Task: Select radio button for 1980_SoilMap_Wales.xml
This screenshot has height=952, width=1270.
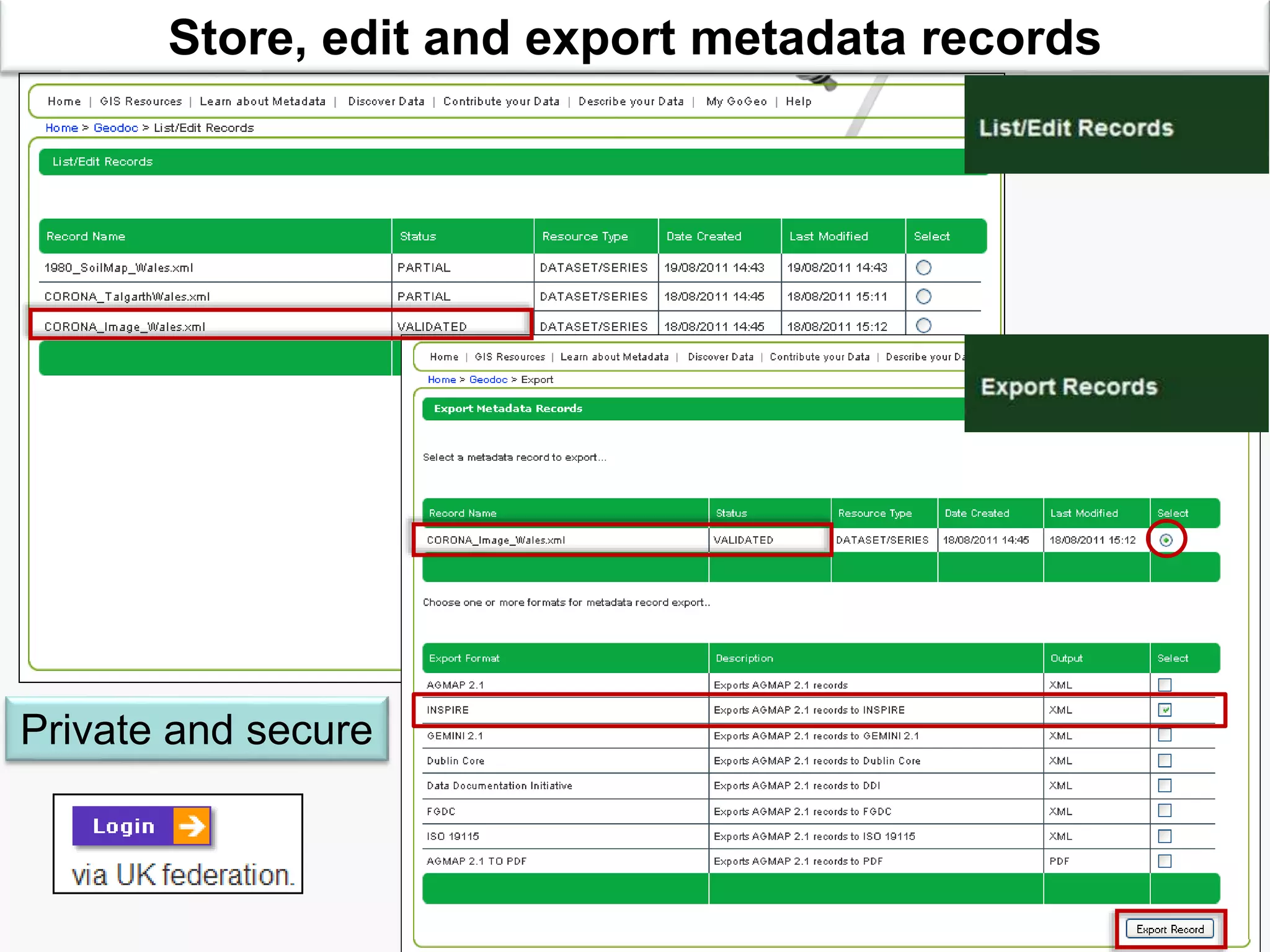Action: pos(923,268)
